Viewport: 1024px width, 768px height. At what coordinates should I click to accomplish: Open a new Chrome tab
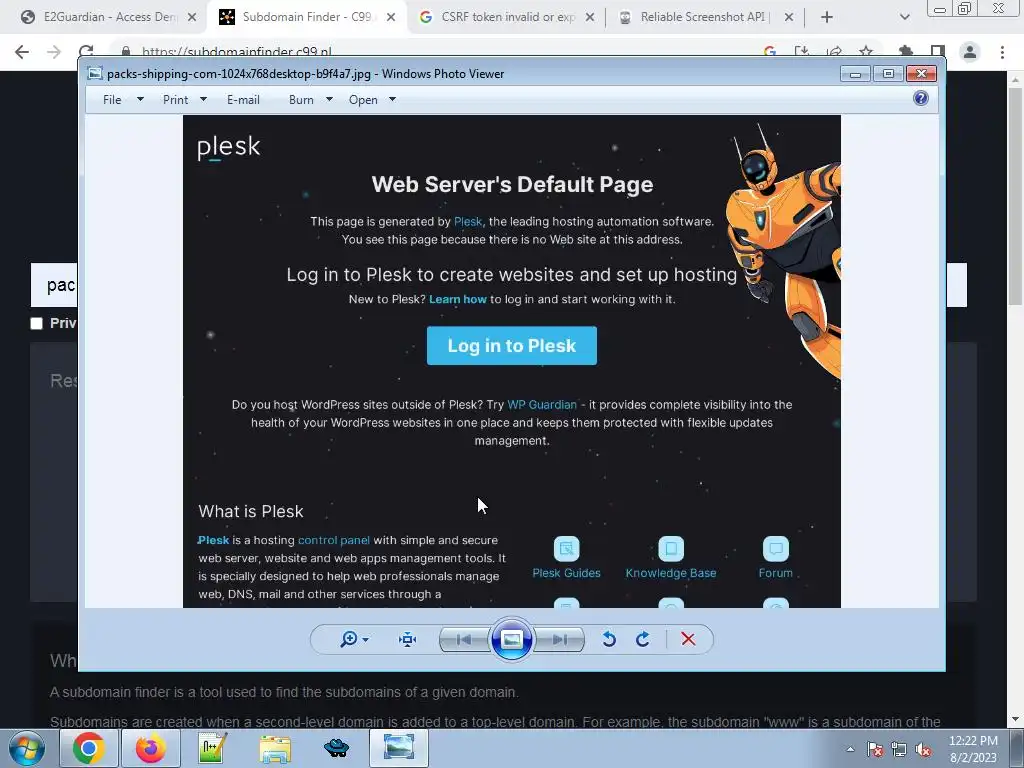[827, 18]
